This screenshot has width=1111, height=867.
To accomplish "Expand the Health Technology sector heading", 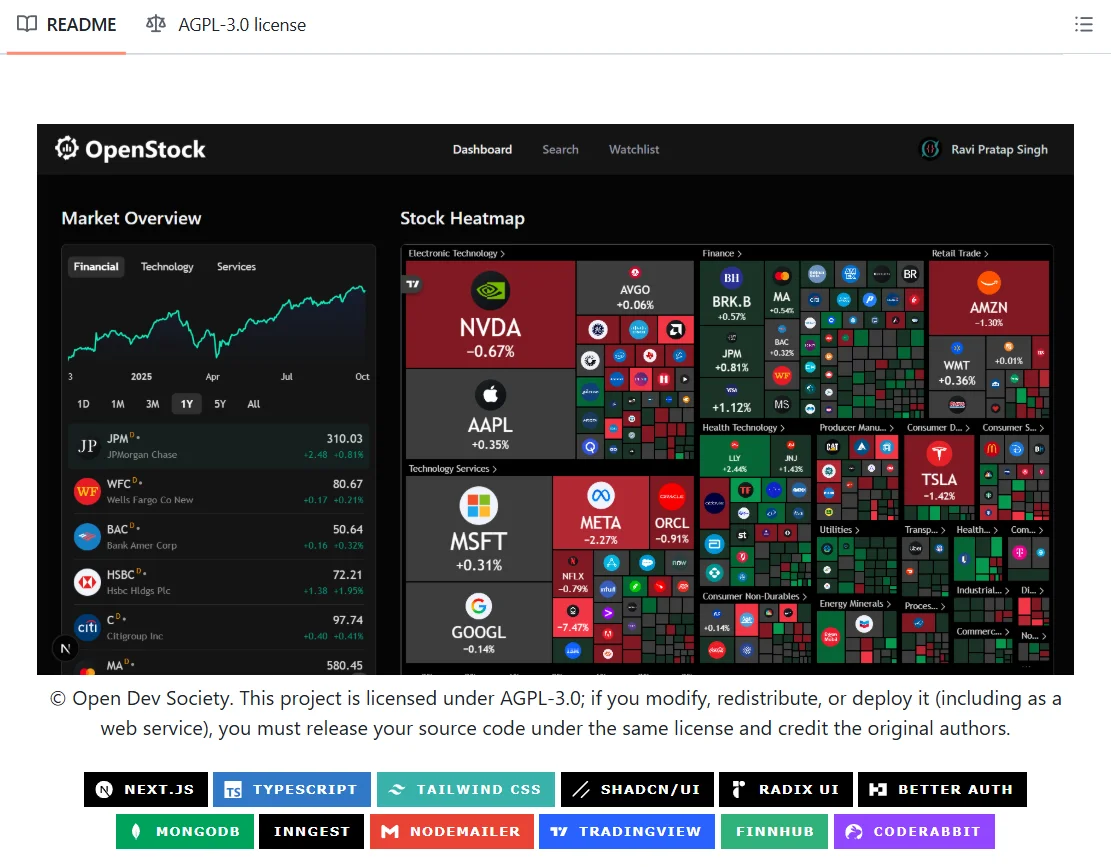I will pos(743,428).
